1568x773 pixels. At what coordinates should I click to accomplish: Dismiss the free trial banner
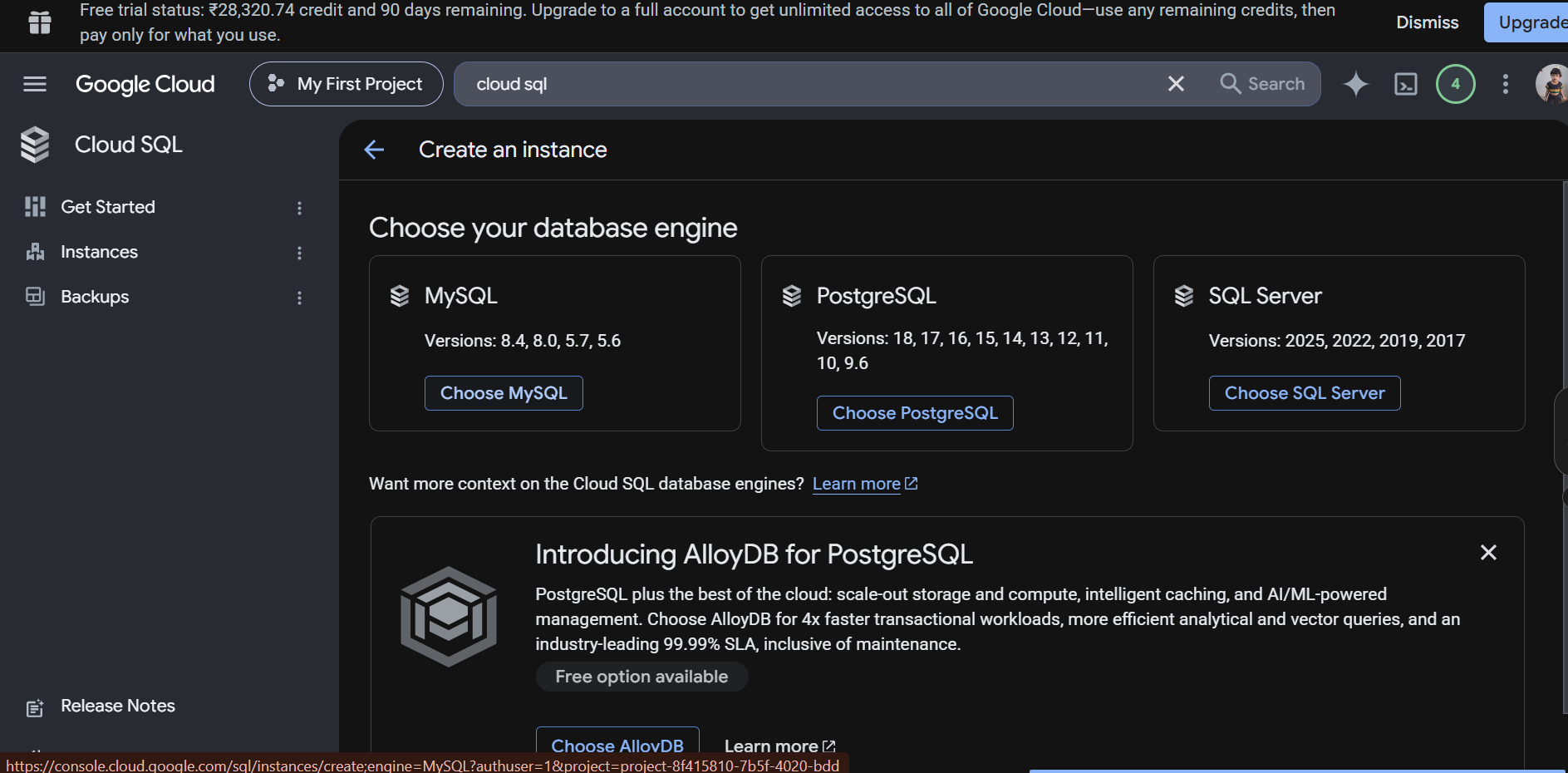[1427, 22]
